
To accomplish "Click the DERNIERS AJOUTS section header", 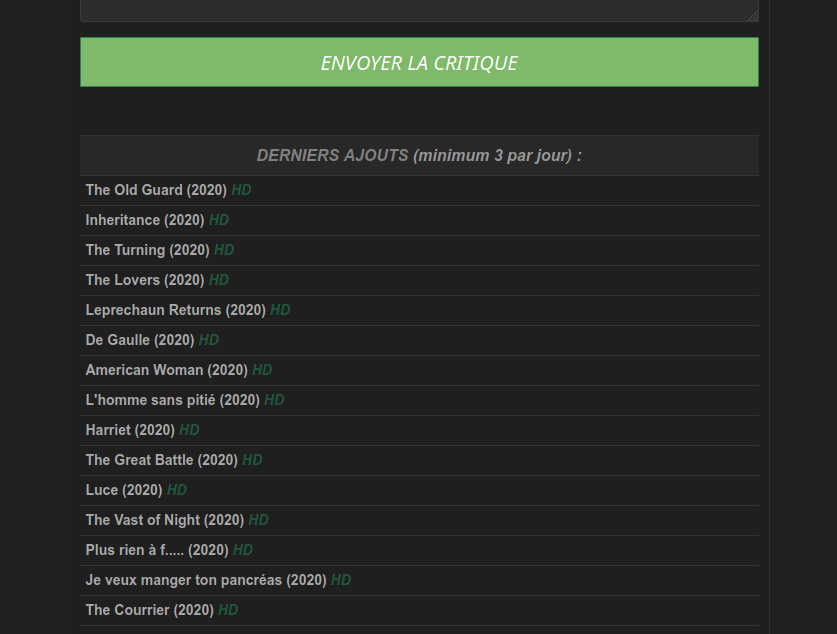I will (419, 155).
